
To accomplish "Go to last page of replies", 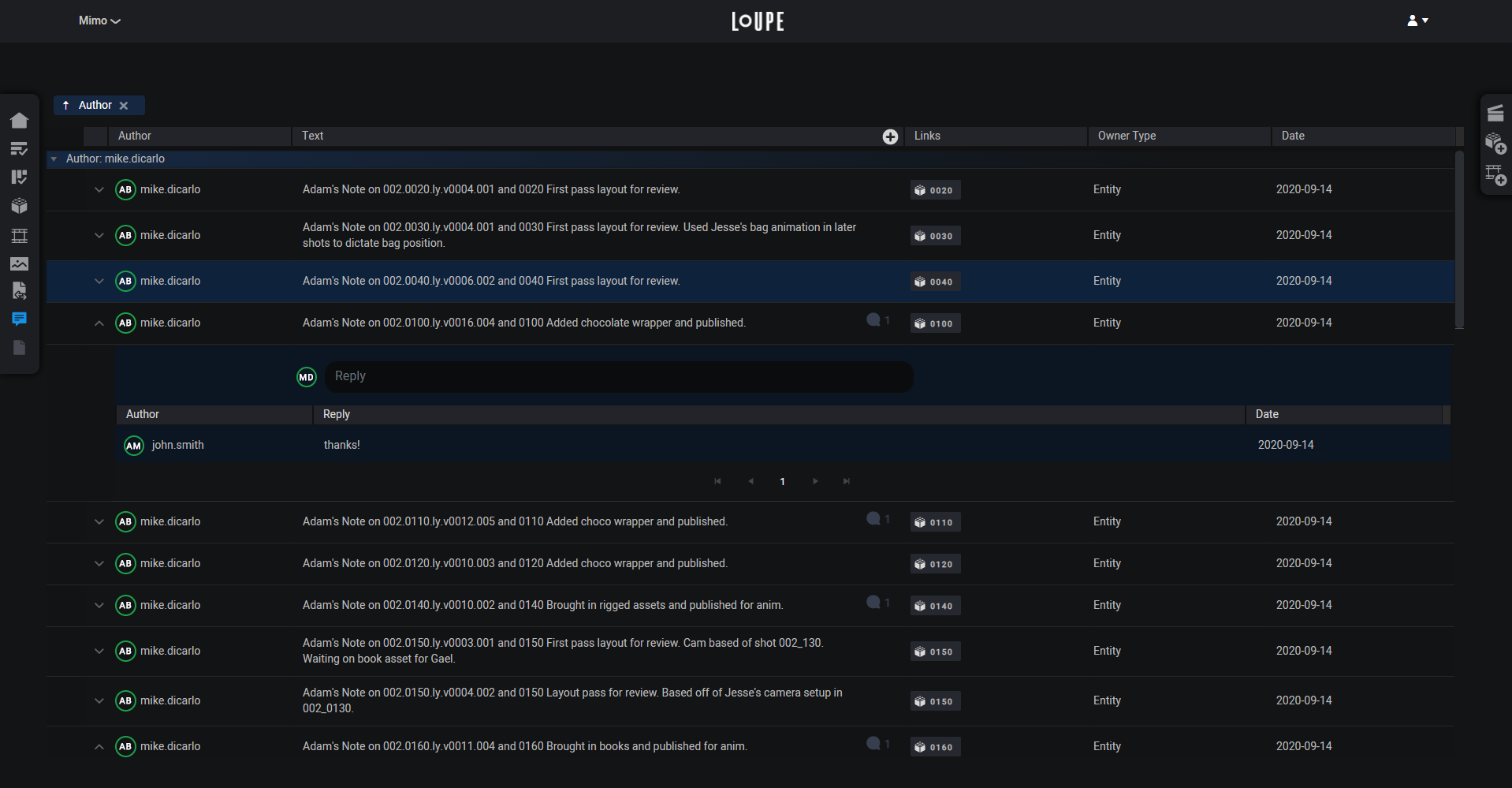I will [847, 481].
